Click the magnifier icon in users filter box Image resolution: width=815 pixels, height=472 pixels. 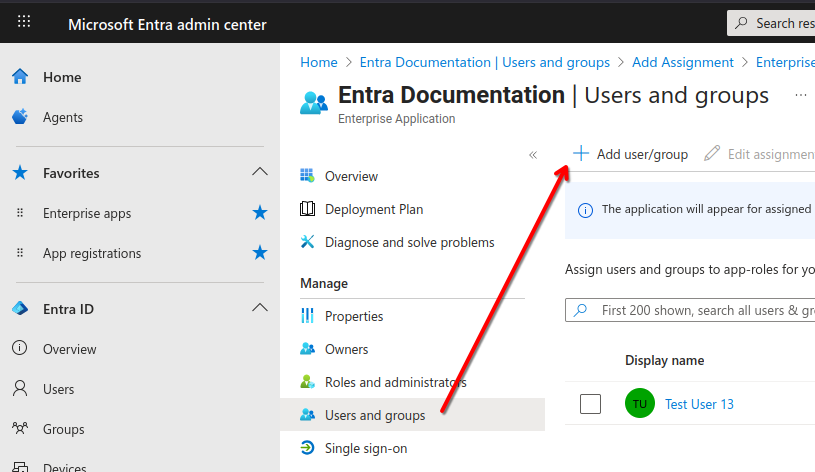pyautogui.click(x=580, y=310)
